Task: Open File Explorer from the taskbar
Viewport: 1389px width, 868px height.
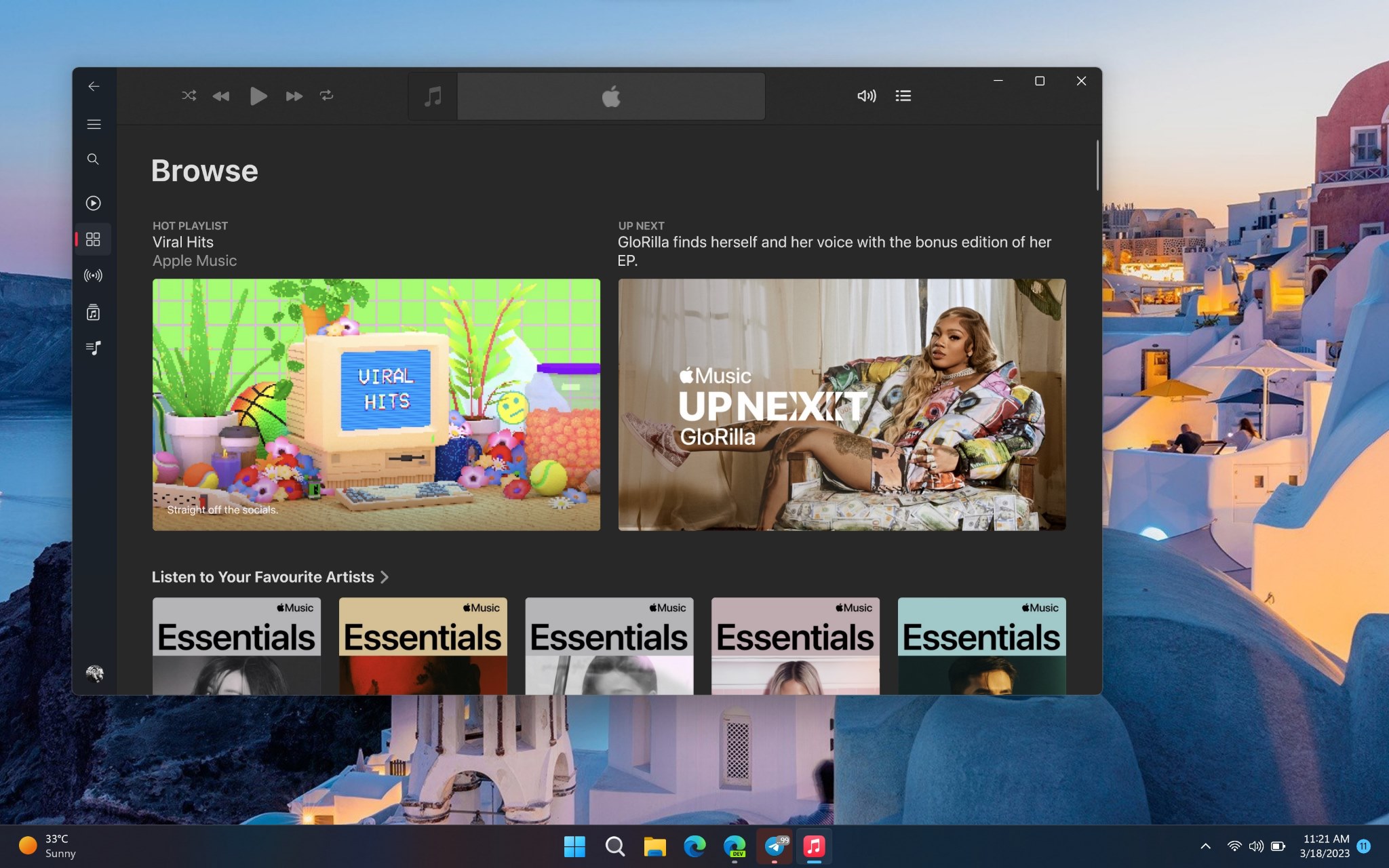Action: click(x=654, y=846)
